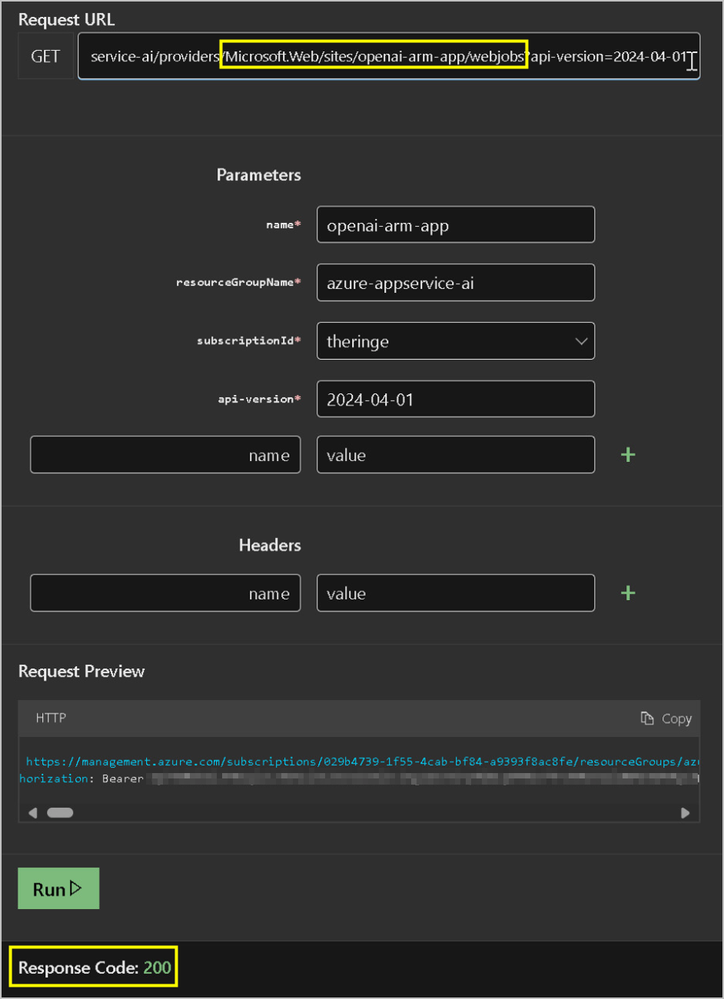Click the horizontal scrollbar thumb in preview
Screen dimensions: 724x999
pos(60,812)
